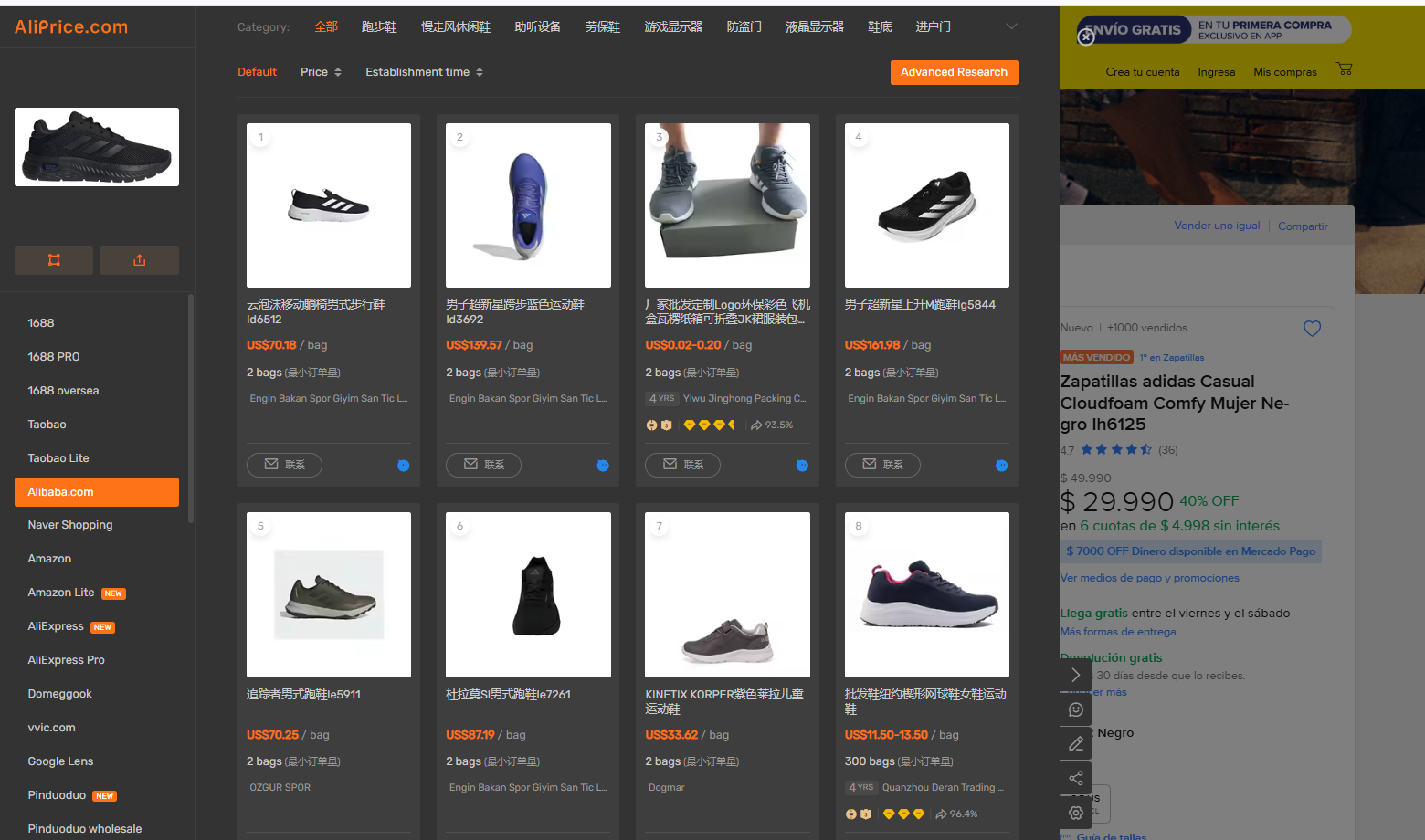
Task: Click Crea tu cuenta link
Action: pyautogui.click(x=1143, y=72)
